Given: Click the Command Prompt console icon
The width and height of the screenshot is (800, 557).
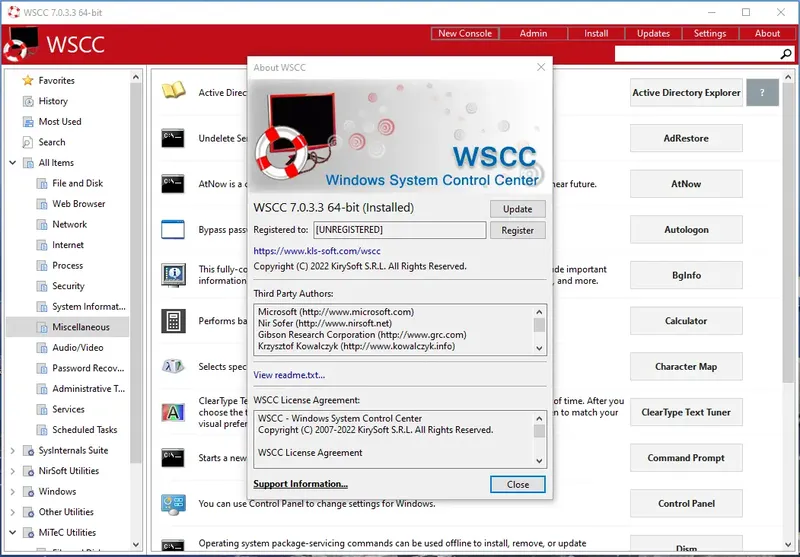Looking at the screenshot, I should (173, 458).
